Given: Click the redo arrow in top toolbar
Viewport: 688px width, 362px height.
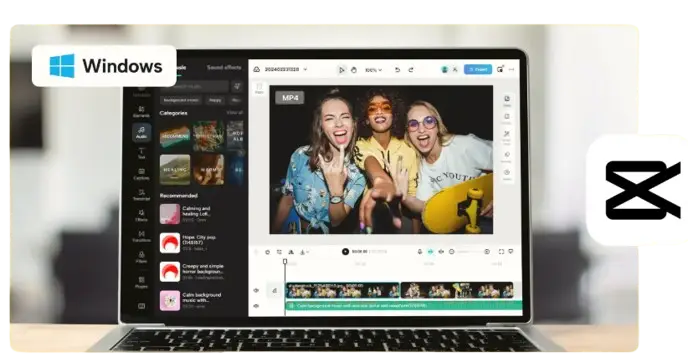Looking at the screenshot, I should pyautogui.click(x=411, y=70).
